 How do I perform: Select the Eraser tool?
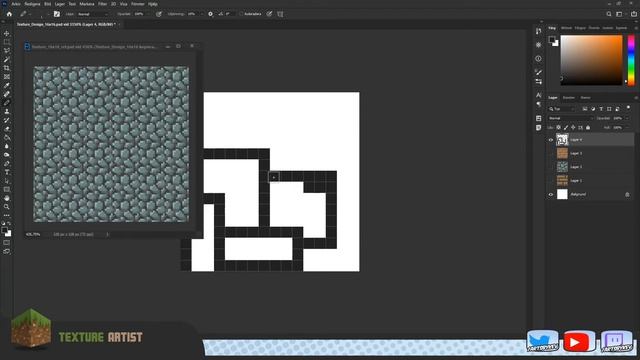point(7,129)
